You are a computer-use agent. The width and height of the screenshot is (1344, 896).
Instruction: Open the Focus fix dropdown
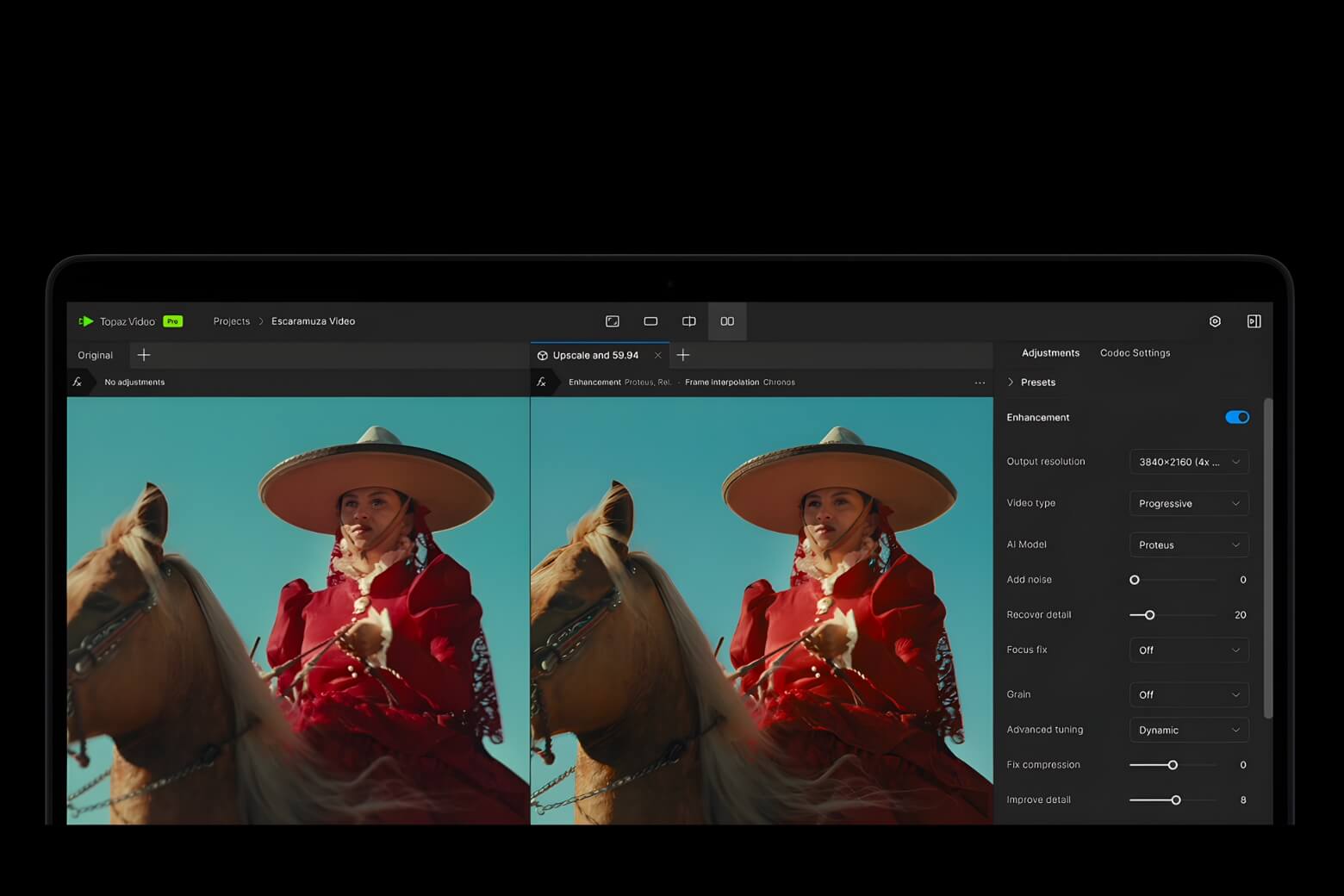pyautogui.click(x=1188, y=650)
